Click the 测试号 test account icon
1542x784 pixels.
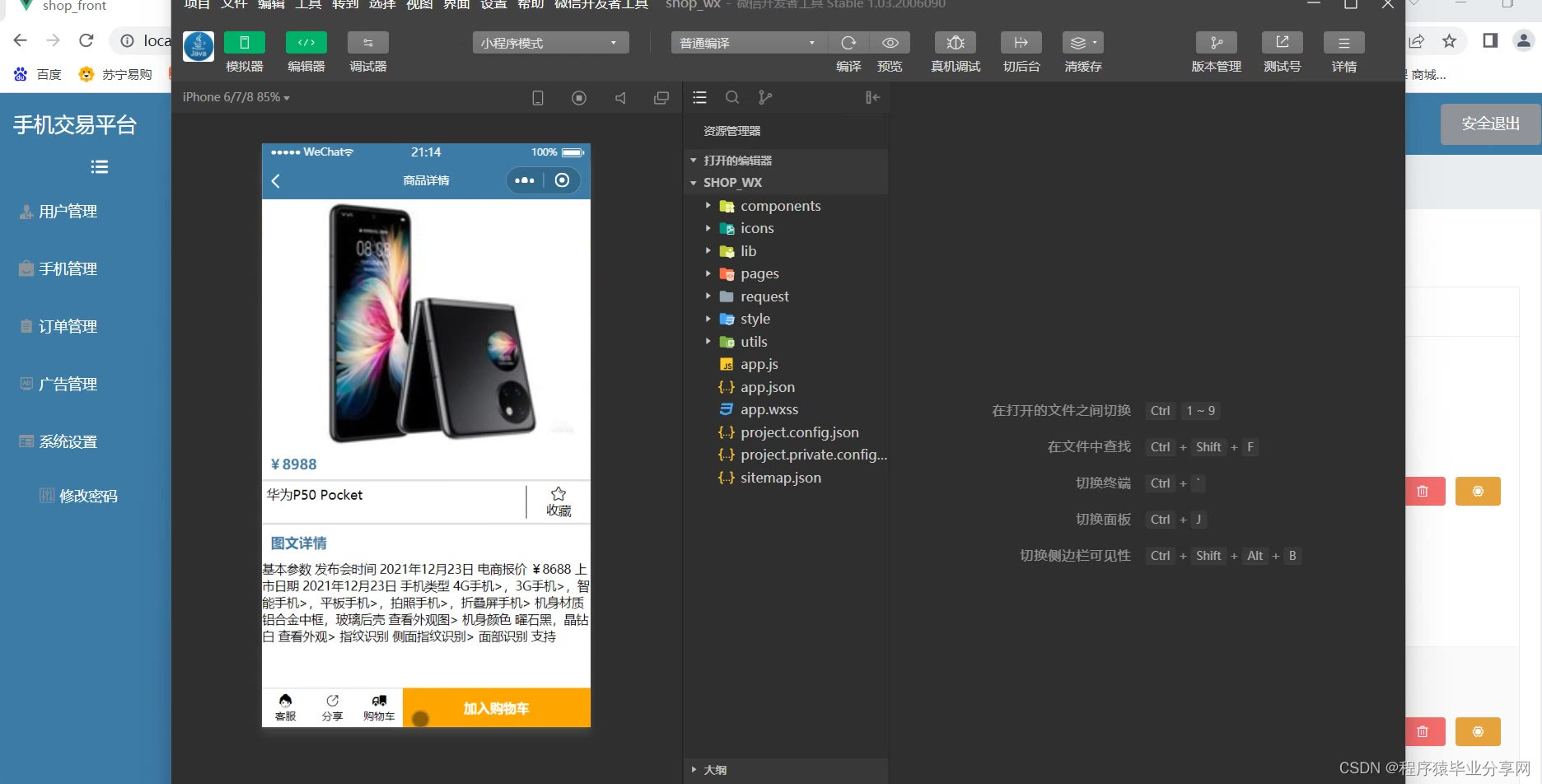click(x=1283, y=43)
